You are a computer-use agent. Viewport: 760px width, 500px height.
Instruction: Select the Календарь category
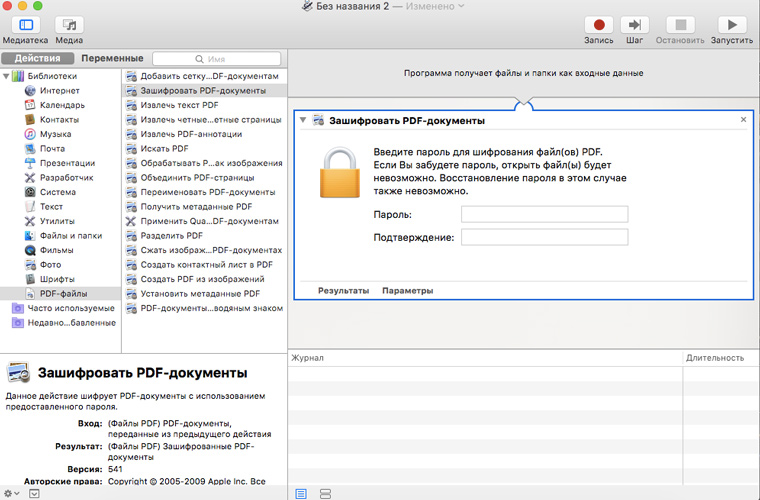pos(62,105)
